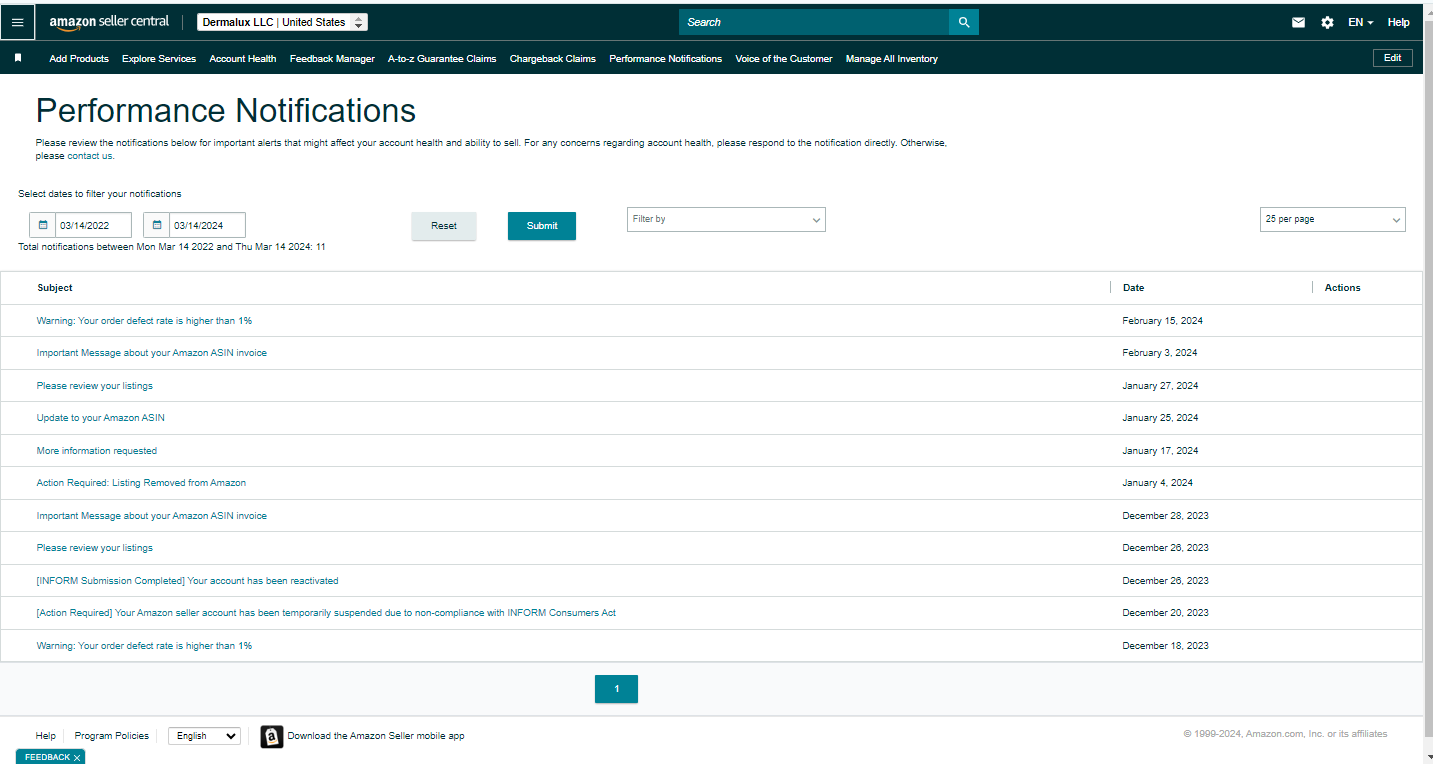Open January 27 Please review your listings
Screen dimensions: 1433x764
click(95, 386)
